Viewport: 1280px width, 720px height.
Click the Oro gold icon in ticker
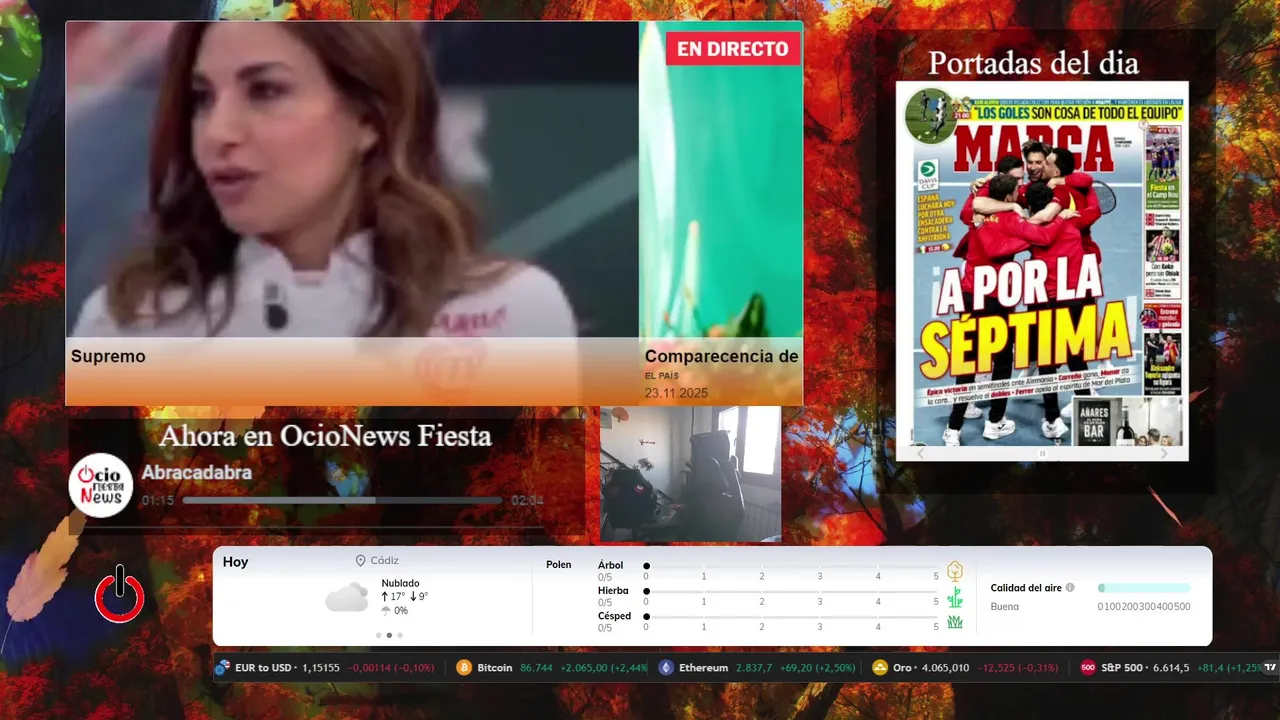(880, 668)
